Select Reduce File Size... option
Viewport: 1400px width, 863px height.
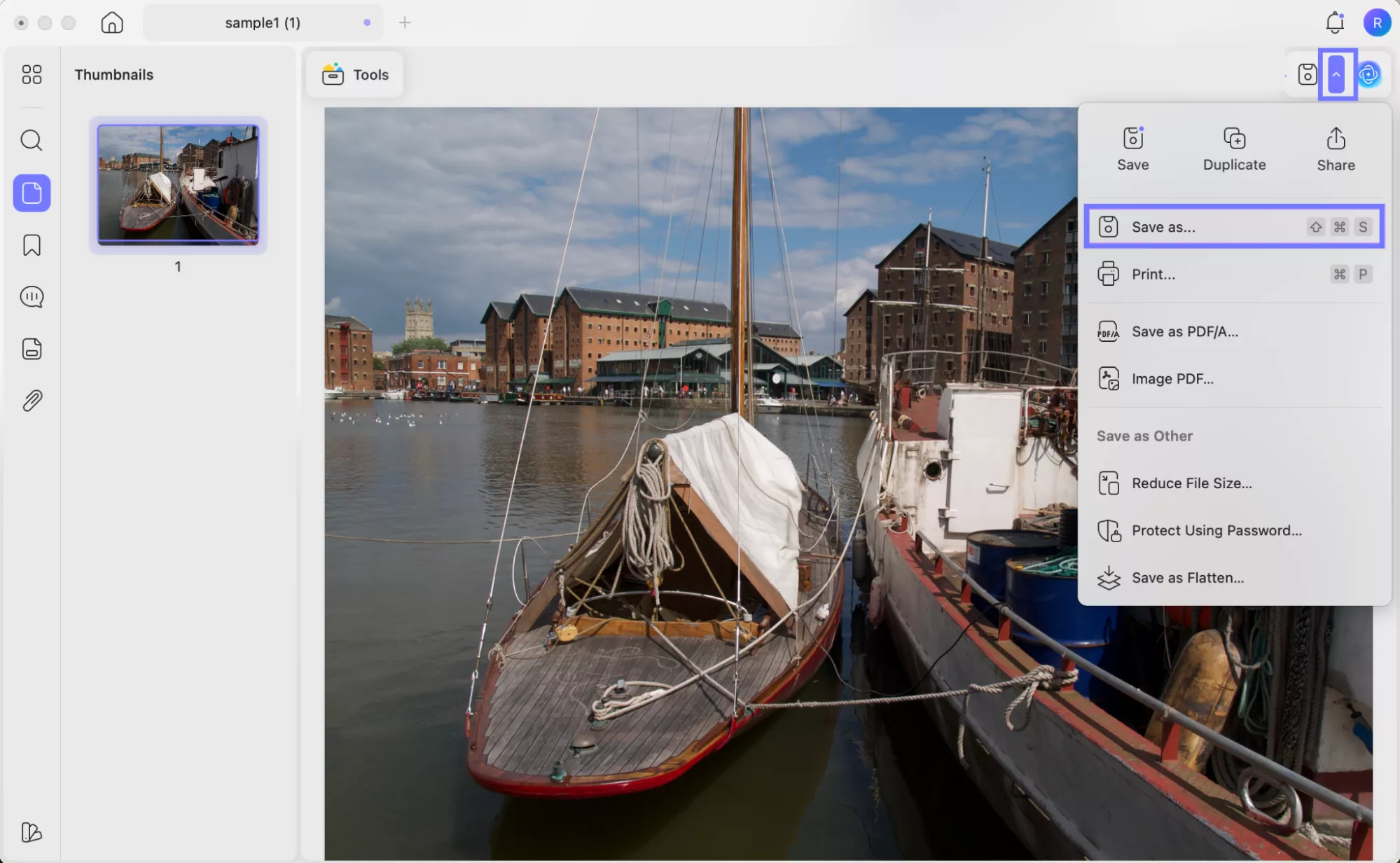click(1191, 483)
